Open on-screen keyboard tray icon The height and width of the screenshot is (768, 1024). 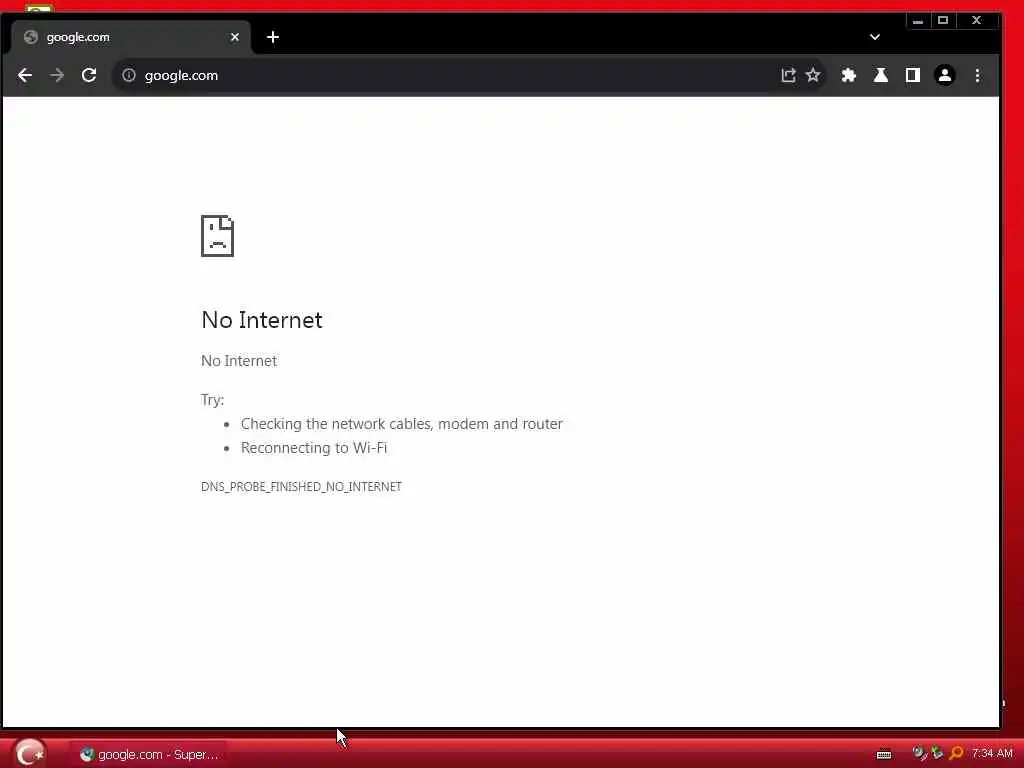point(884,754)
